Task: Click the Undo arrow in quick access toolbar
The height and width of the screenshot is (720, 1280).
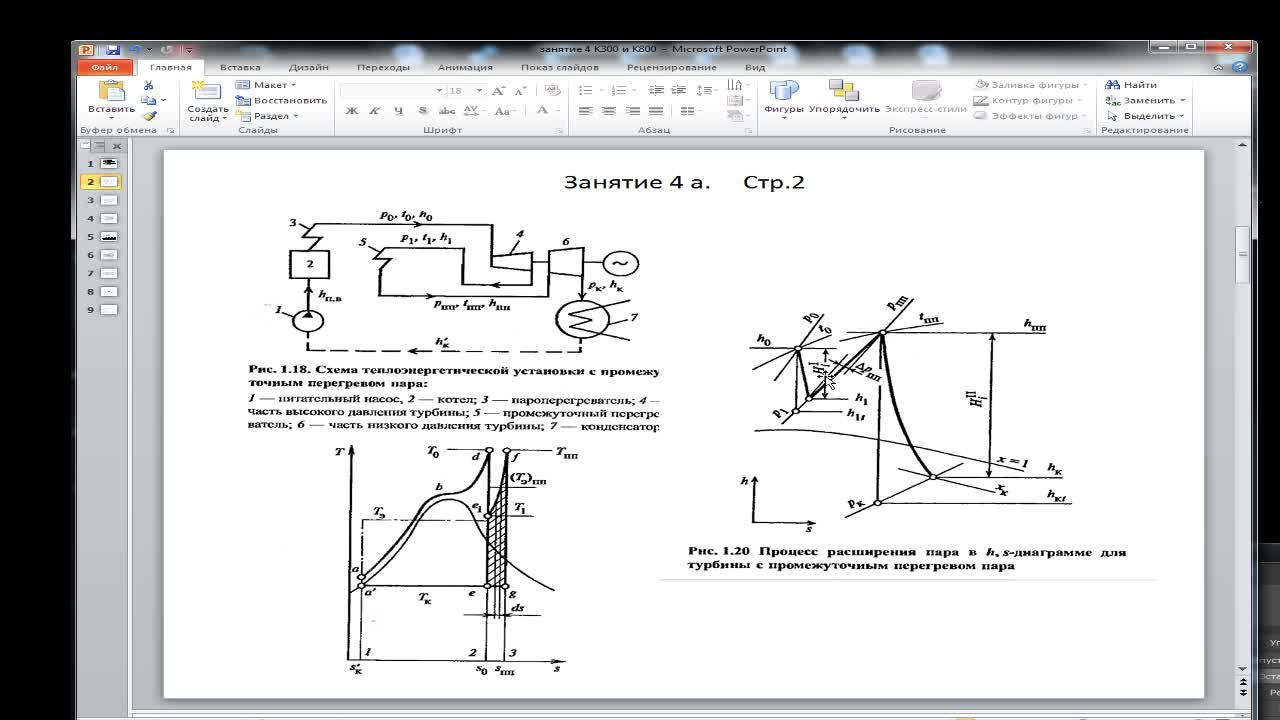Action: pyautogui.click(x=133, y=49)
